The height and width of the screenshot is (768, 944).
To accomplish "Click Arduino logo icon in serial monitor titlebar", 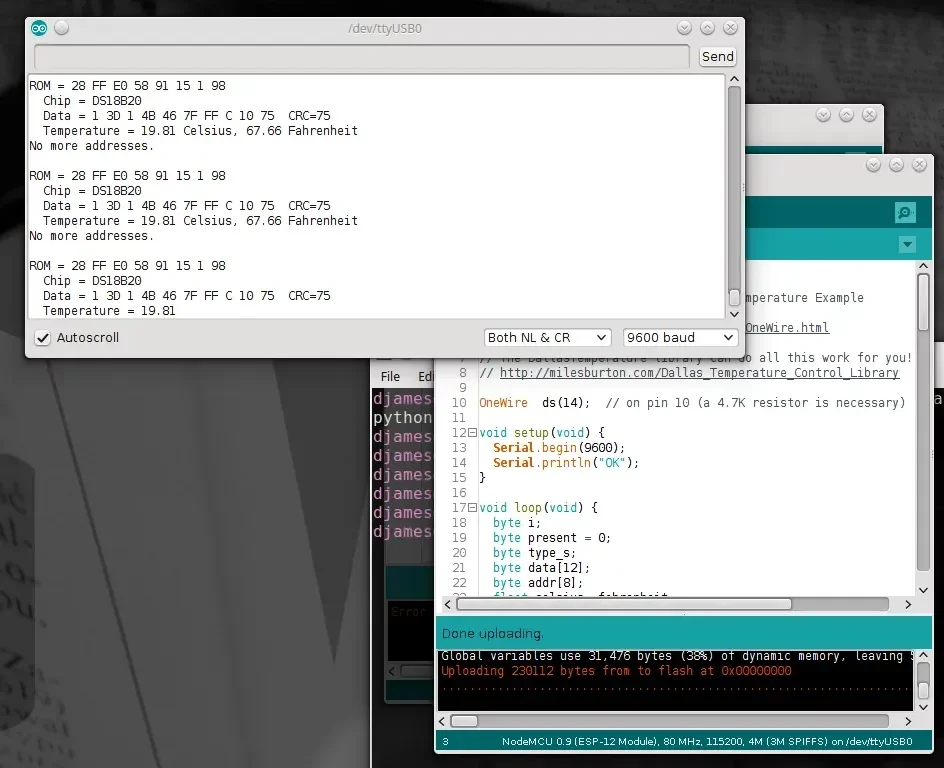I will pyautogui.click(x=39, y=28).
